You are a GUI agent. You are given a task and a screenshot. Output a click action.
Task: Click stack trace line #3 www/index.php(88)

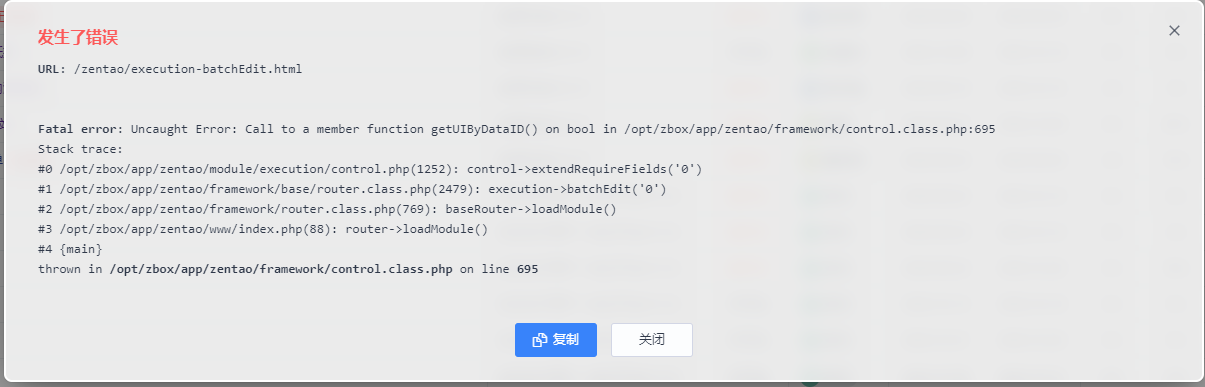click(263, 229)
